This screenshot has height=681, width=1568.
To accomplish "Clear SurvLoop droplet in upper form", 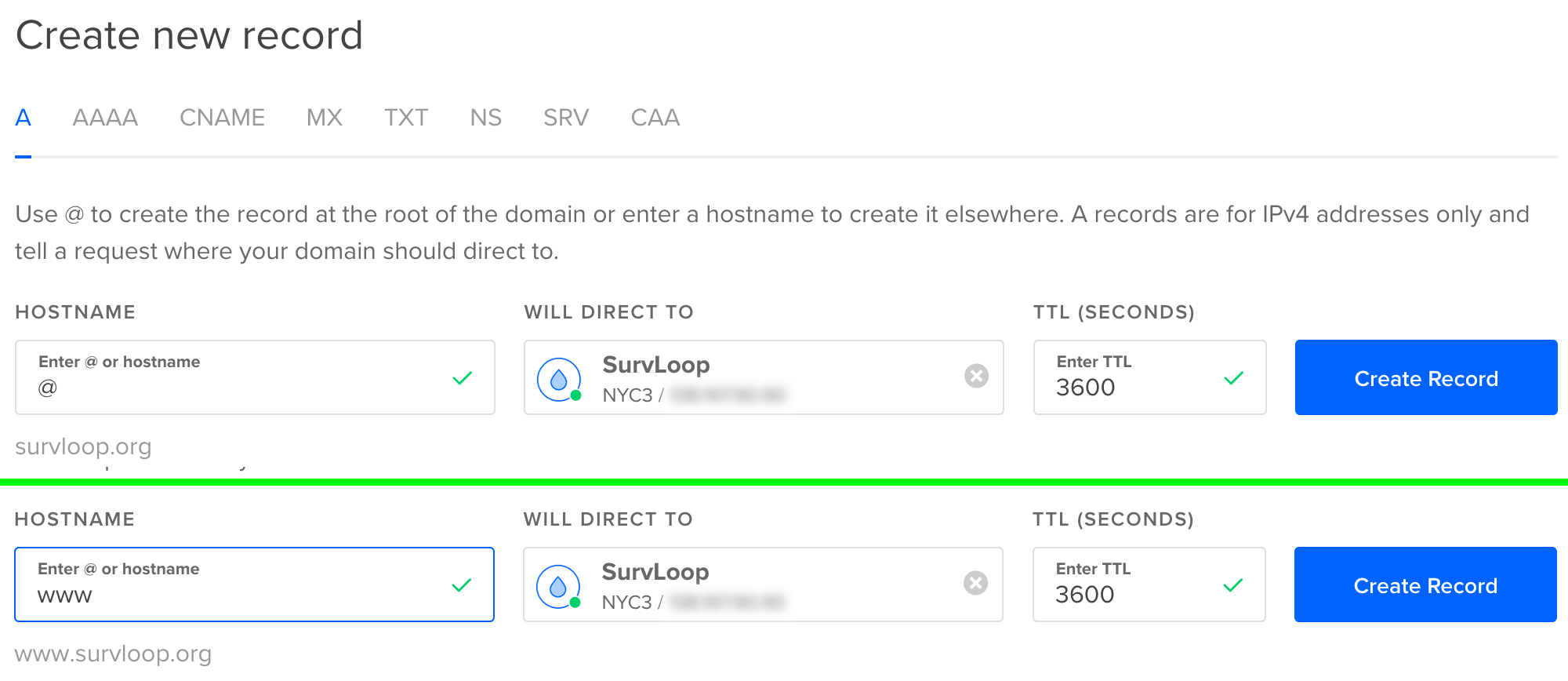I will (976, 376).
